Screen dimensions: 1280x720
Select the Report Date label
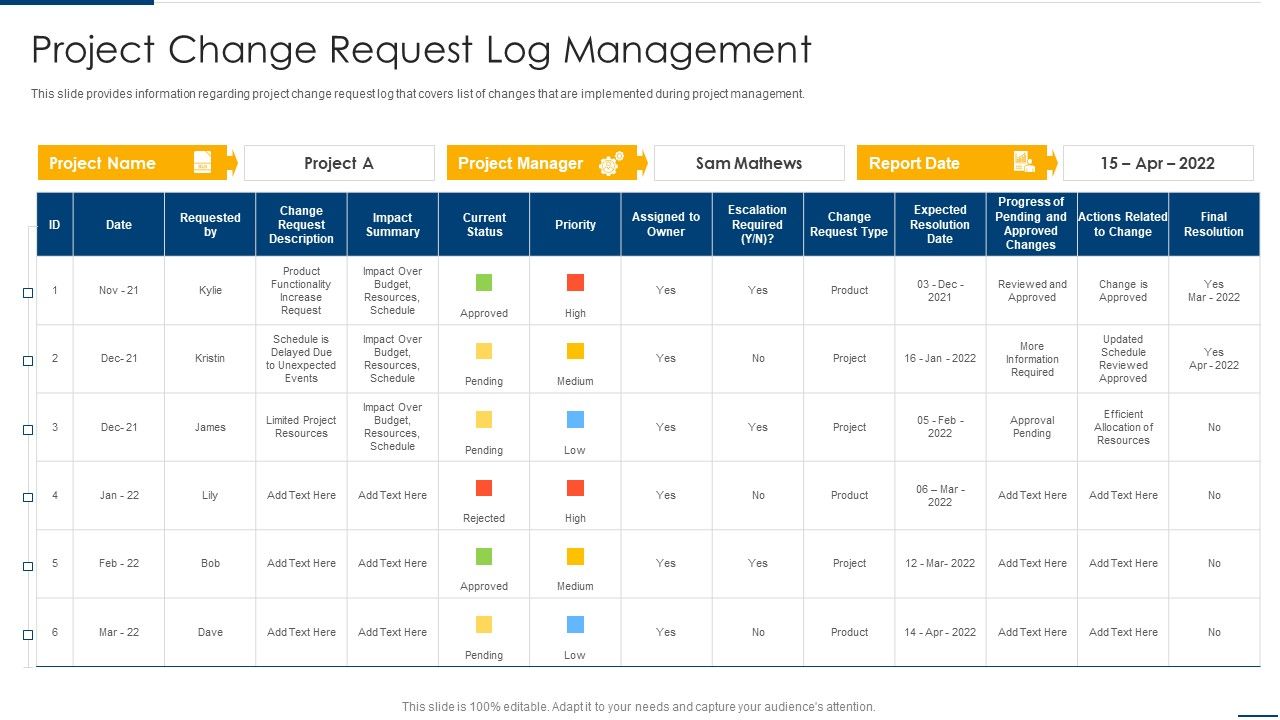(x=914, y=163)
